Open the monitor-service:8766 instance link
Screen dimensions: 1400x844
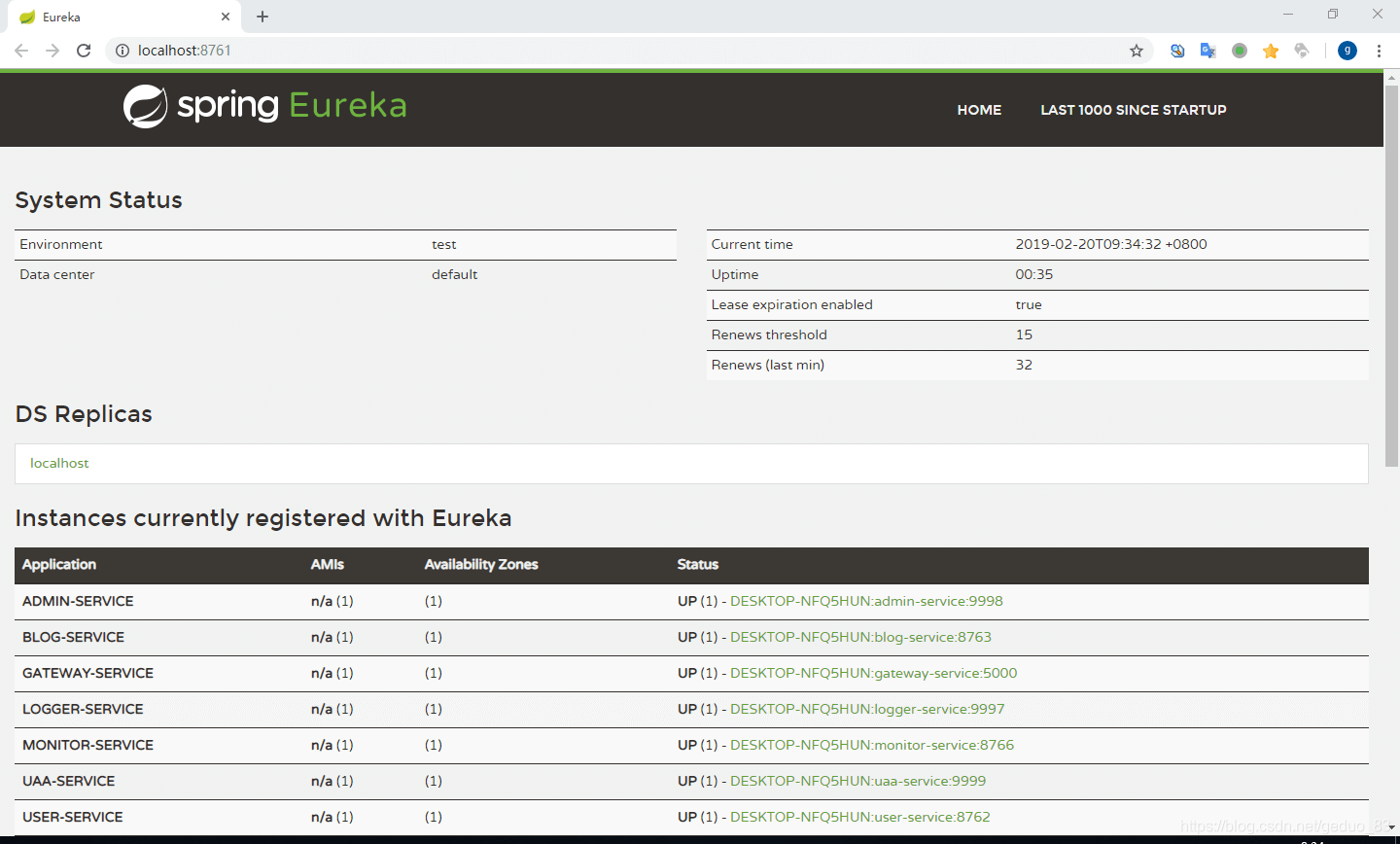click(872, 745)
